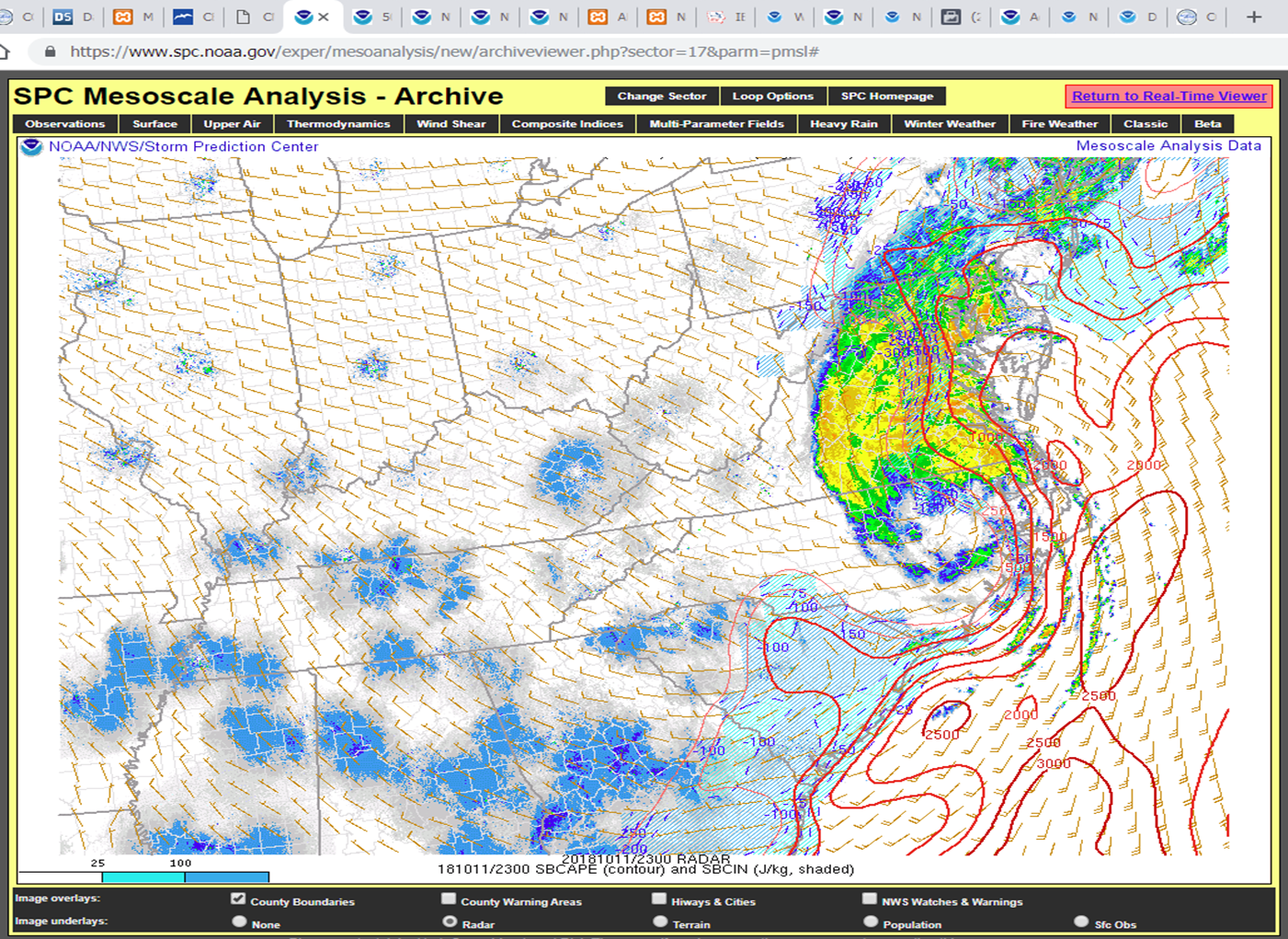Click the NOAA logo on the map
This screenshot has width=1288, height=939.
32,147
